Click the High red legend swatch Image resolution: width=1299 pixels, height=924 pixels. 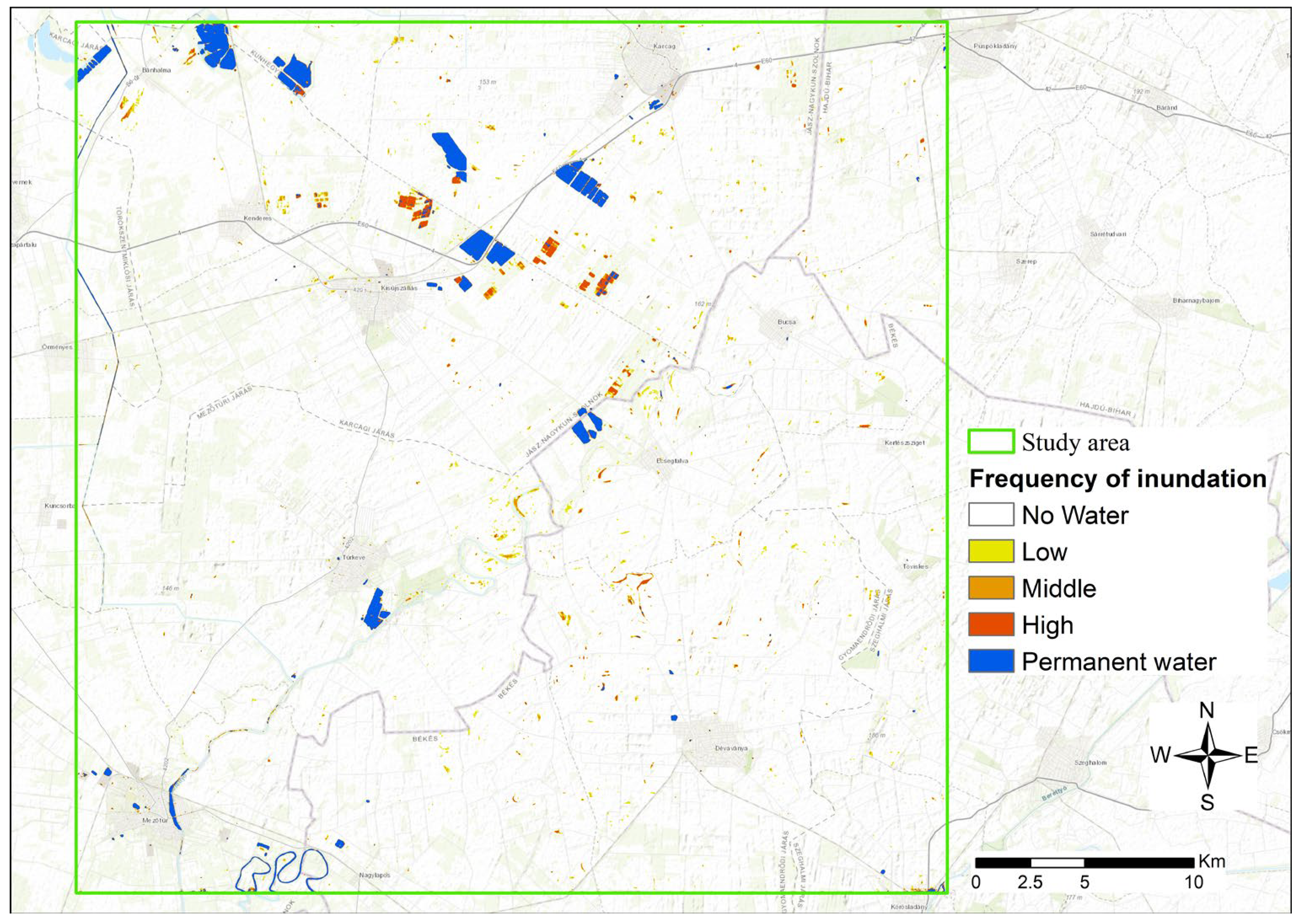click(x=990, y=624)
